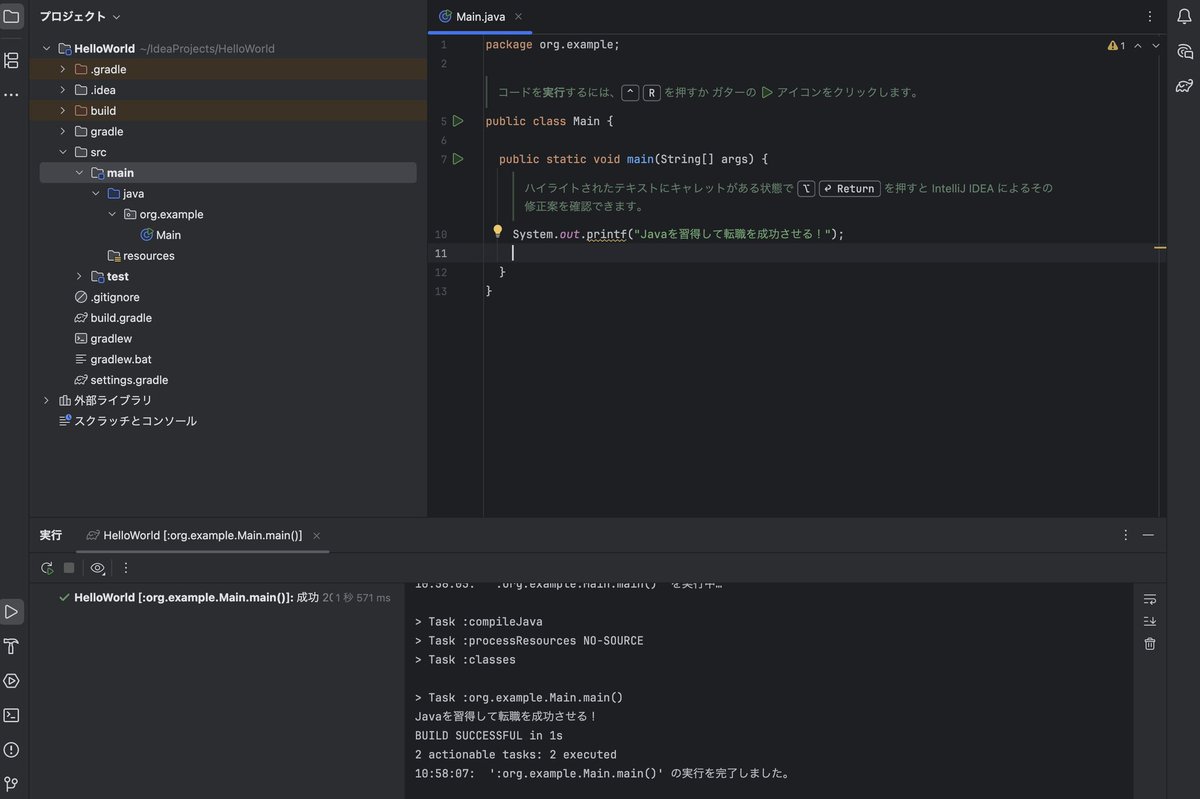1200x799 pixels.
Task: Collapse the org.example package
Action: point(112,214)
